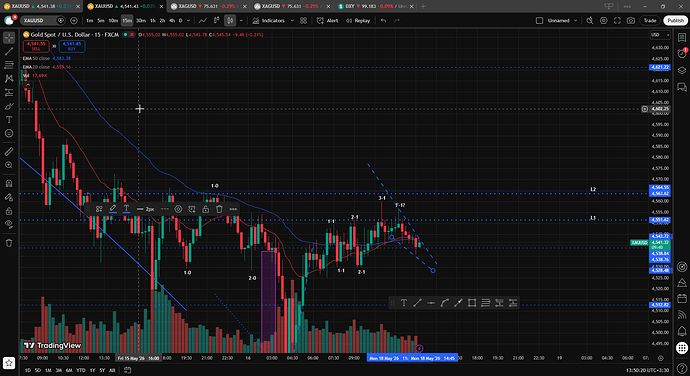Pick Text tool from favorites toolbar
This screenshot has height=376, width=690.
point(404,303)
